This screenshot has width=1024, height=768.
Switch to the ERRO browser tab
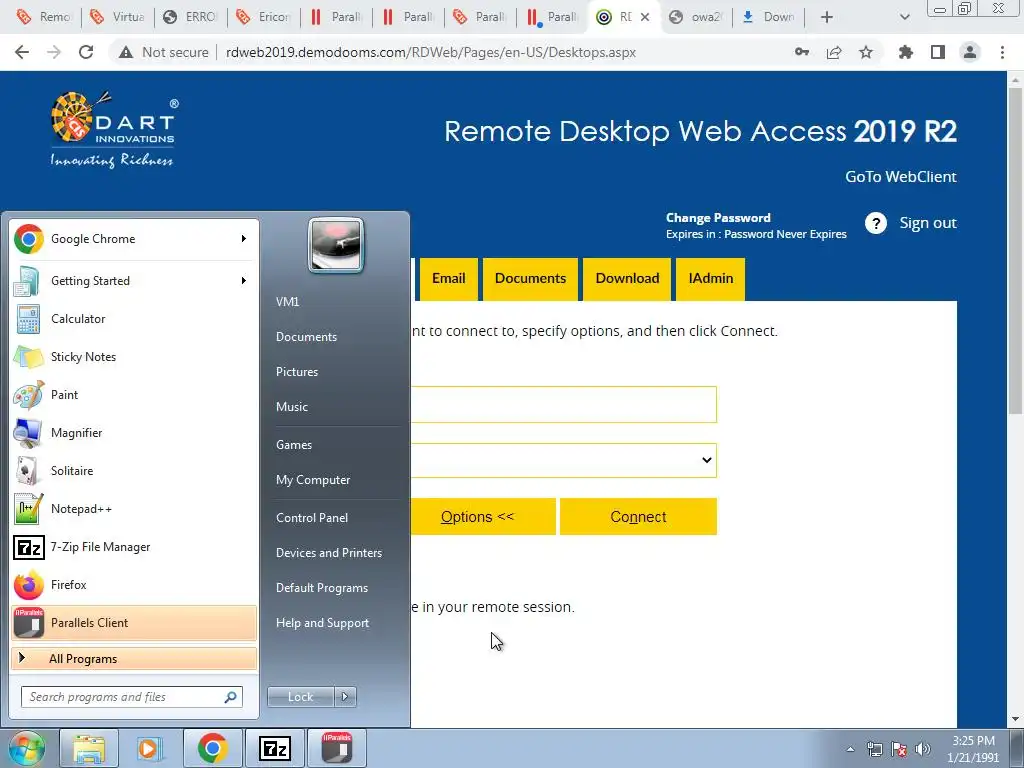click(191, 17)
